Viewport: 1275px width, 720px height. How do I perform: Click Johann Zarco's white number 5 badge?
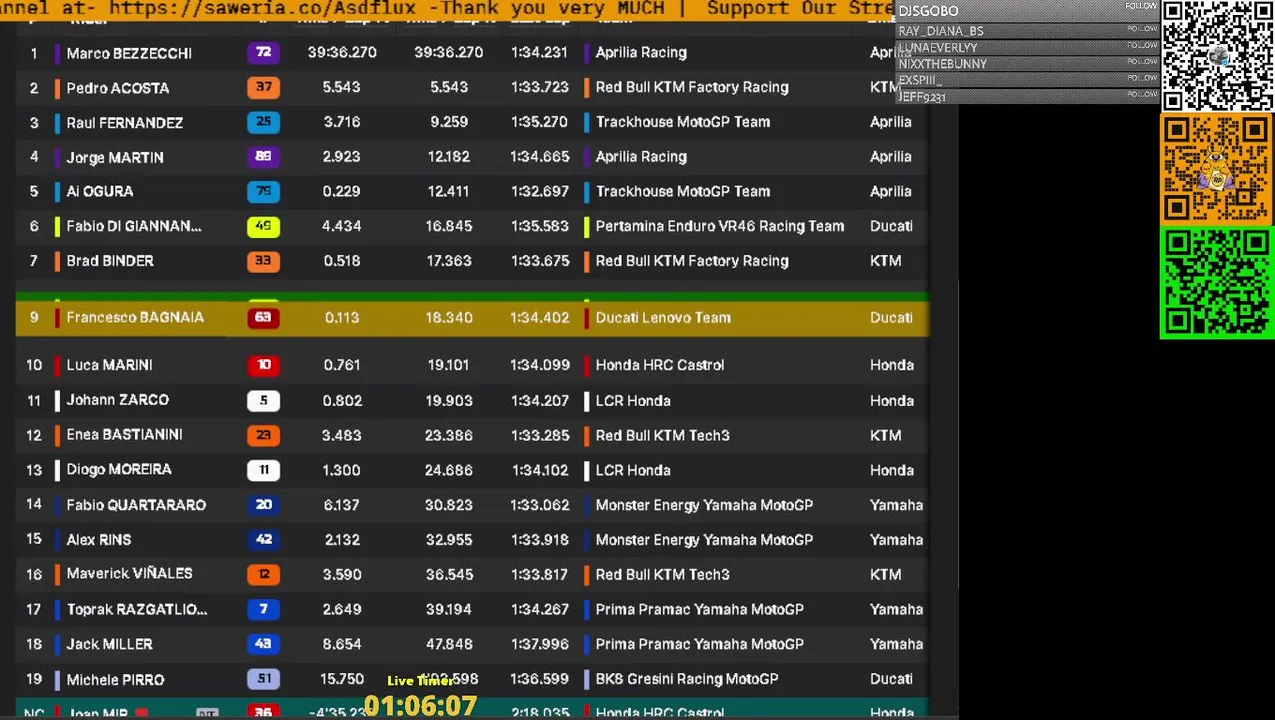coord(264,400)
